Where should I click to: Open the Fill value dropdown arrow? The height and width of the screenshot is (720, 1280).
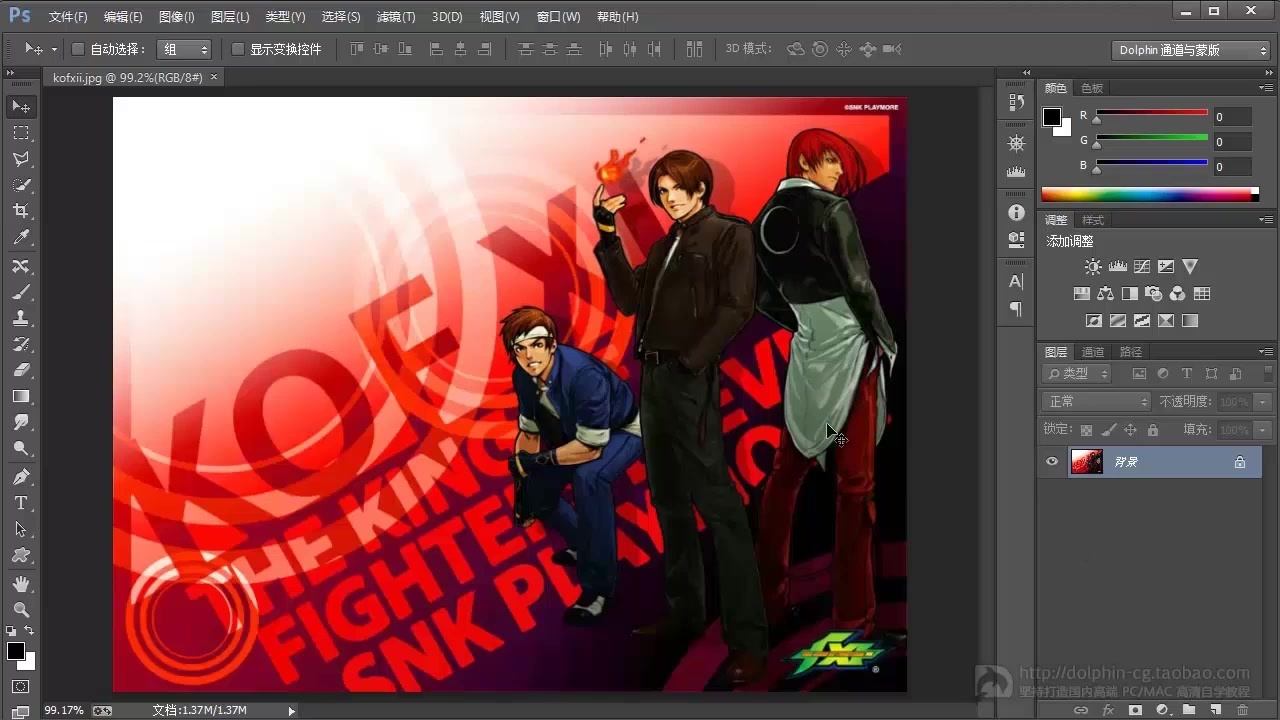(1263, 430)
